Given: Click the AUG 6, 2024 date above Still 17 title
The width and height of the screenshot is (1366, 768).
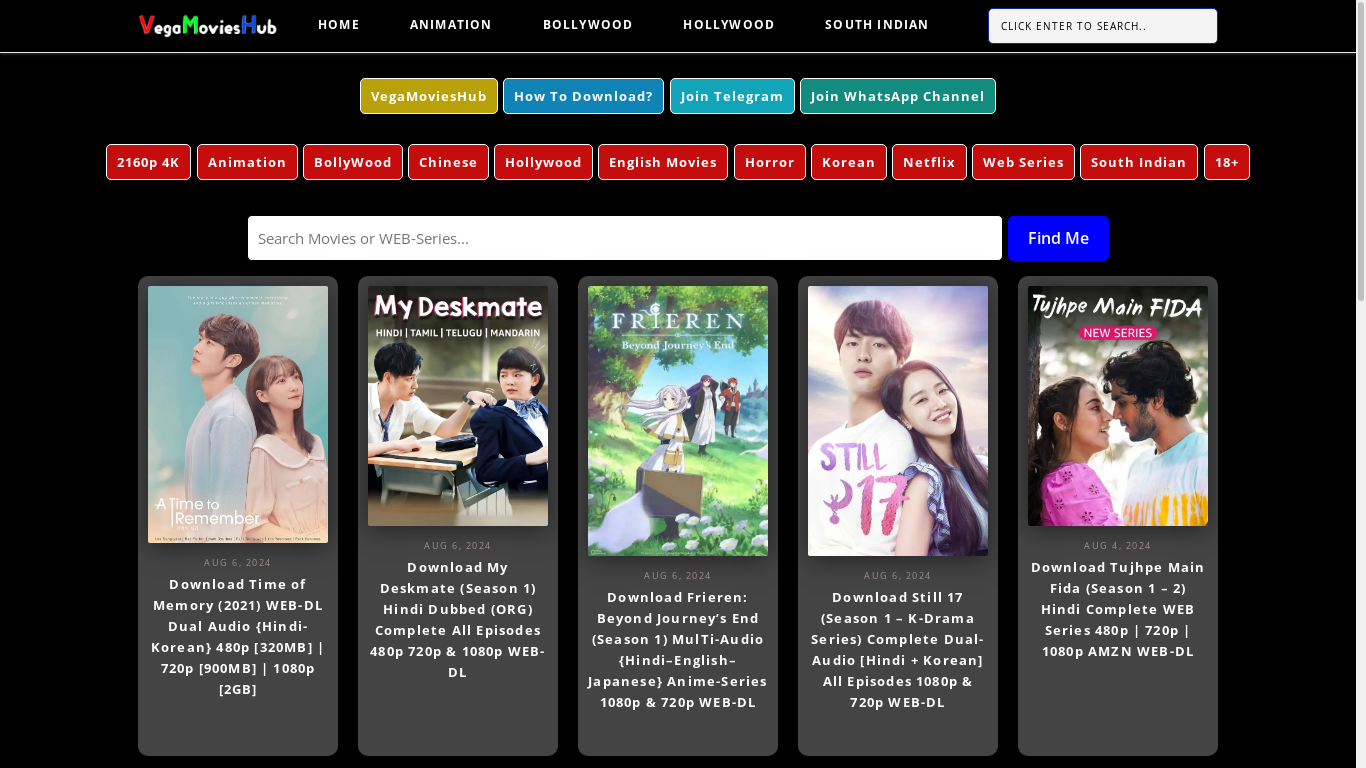Looking at the screenshot, I should pyautogui.click(x=898, y=576).
